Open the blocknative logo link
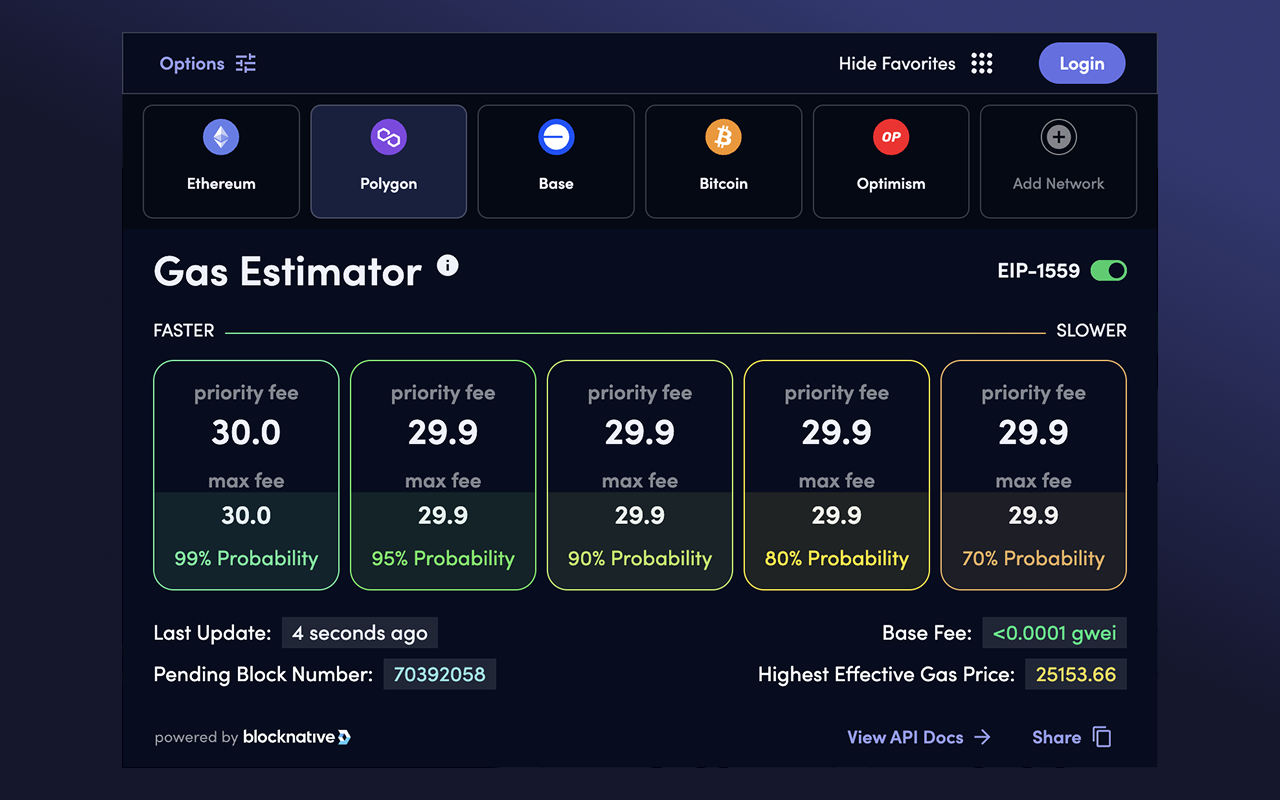This screenshot has width=1280, height=800. click(x=297, y=737)
